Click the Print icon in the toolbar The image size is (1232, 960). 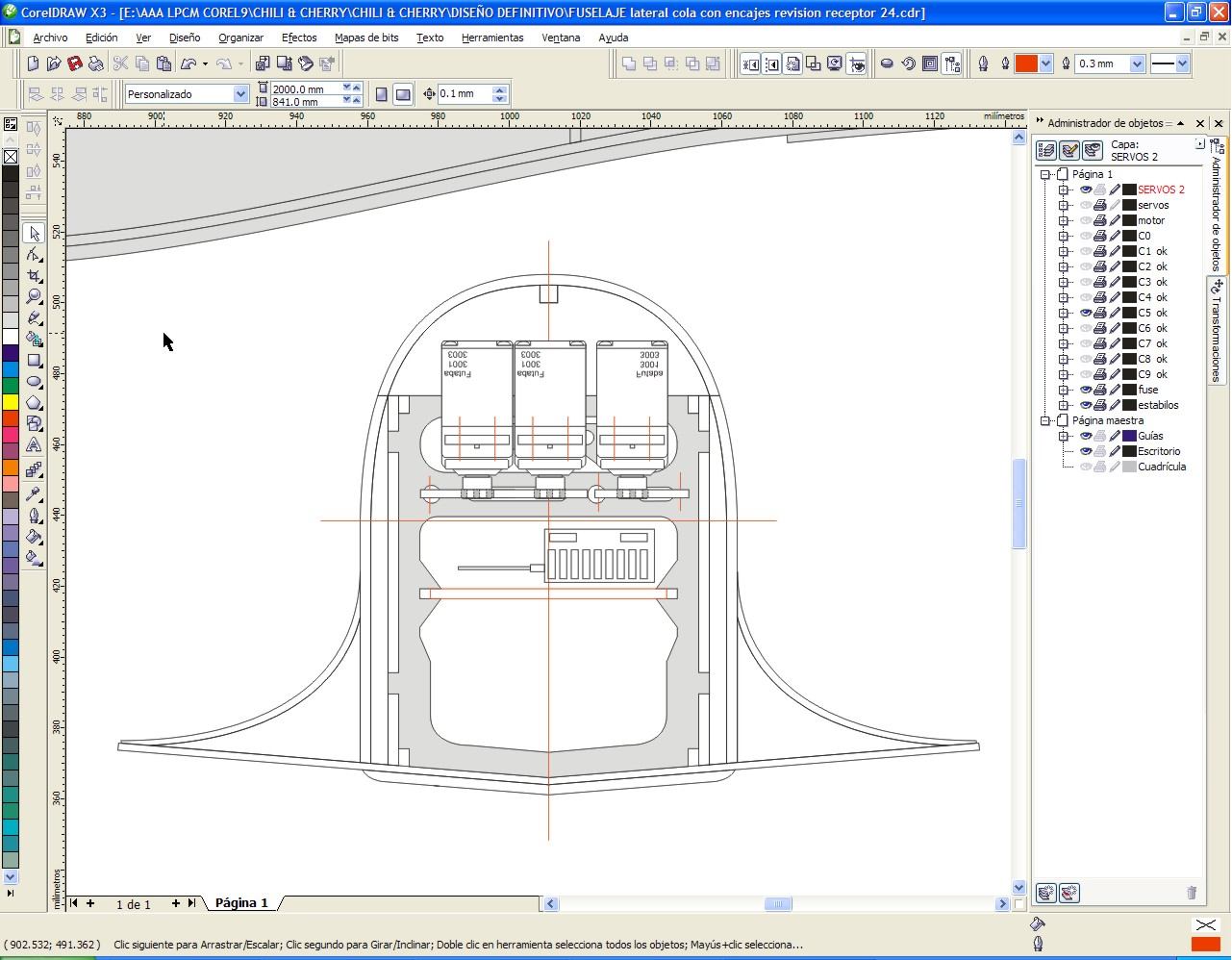tap(96, 63)
